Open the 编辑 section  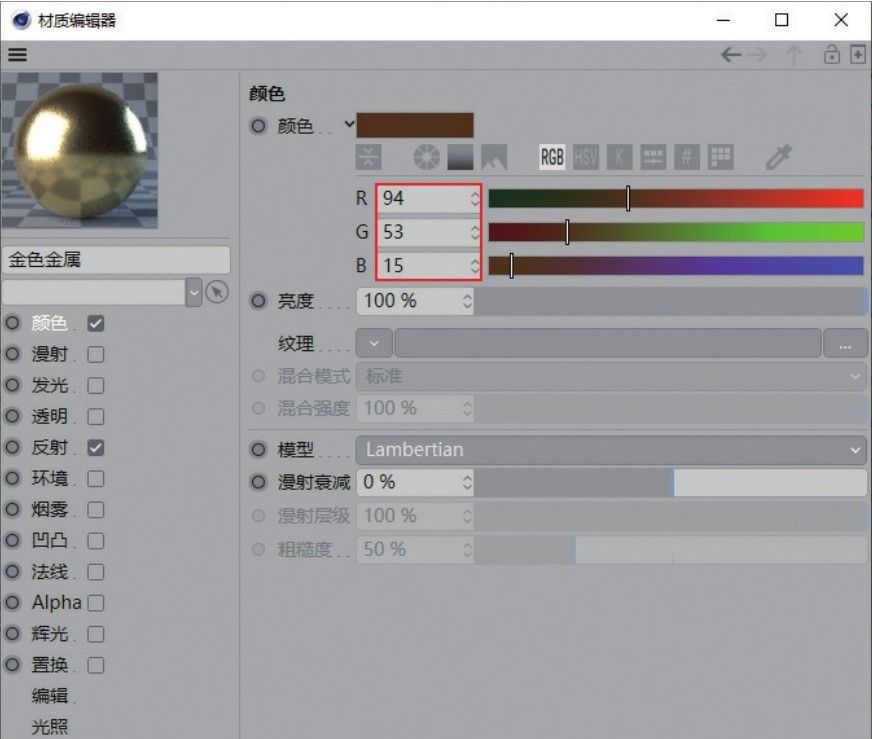[x=49, y=696]
